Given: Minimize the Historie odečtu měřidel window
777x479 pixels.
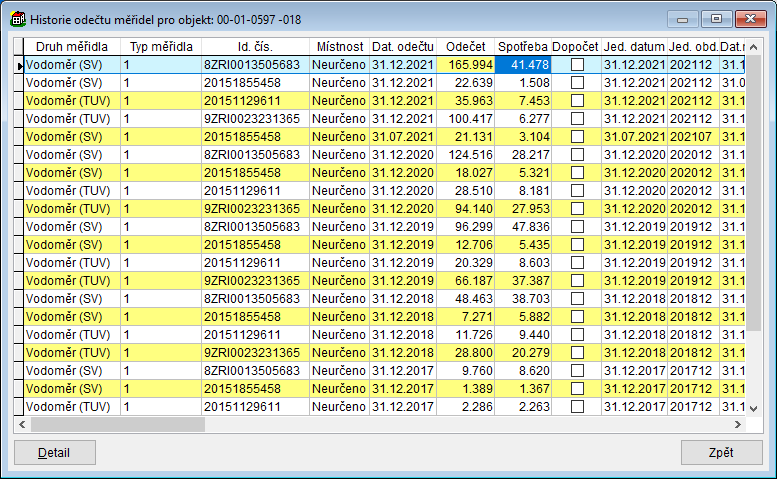Looking at the screenshot, I should [685, 18].
